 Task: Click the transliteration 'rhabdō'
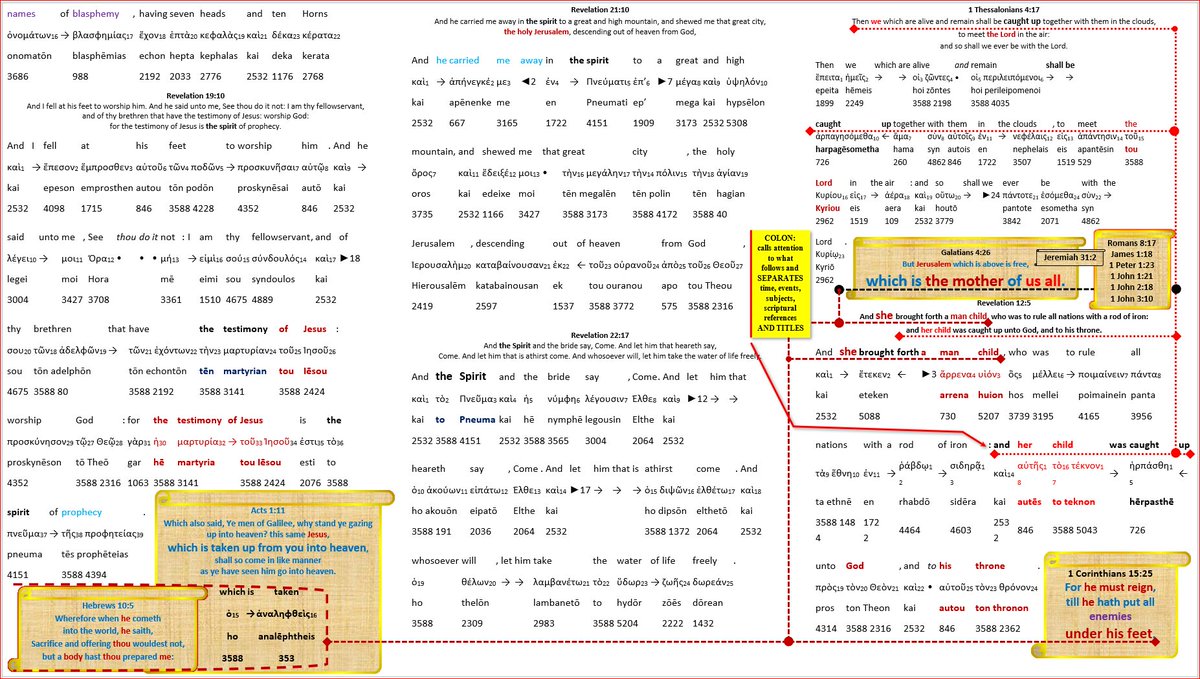click(916, 500)
